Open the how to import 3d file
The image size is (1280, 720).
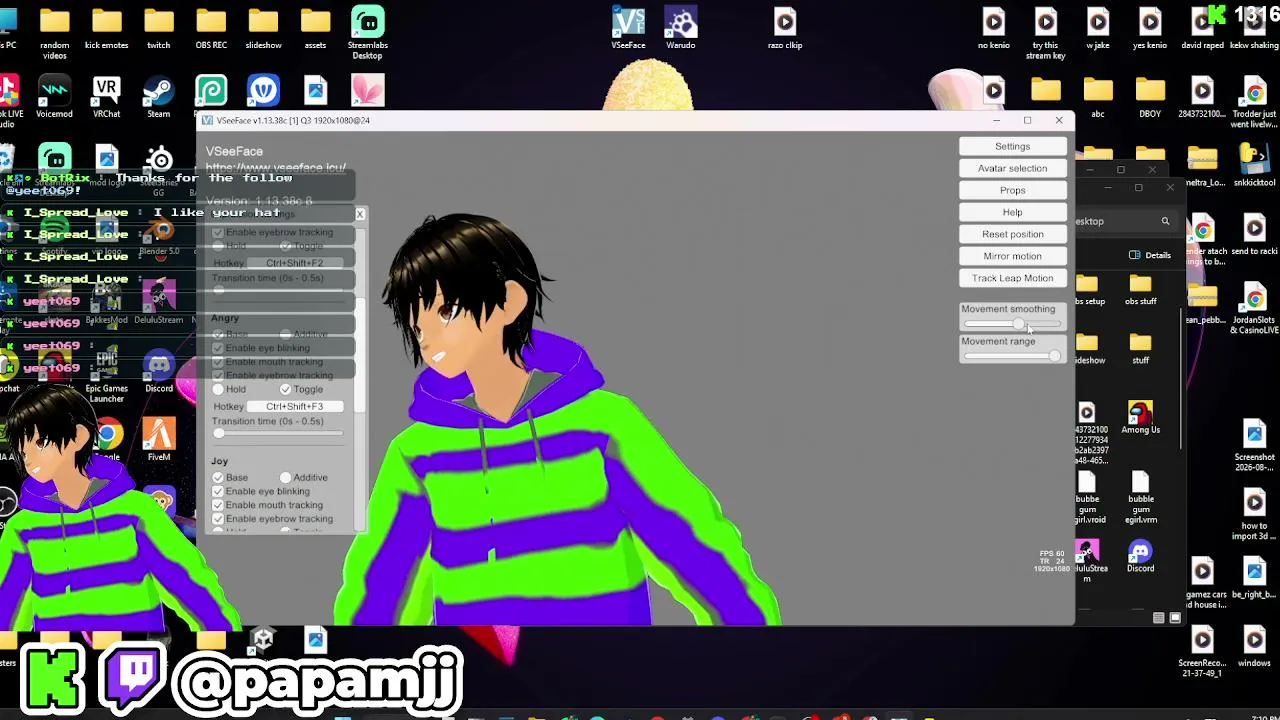tap(1254, 513)
